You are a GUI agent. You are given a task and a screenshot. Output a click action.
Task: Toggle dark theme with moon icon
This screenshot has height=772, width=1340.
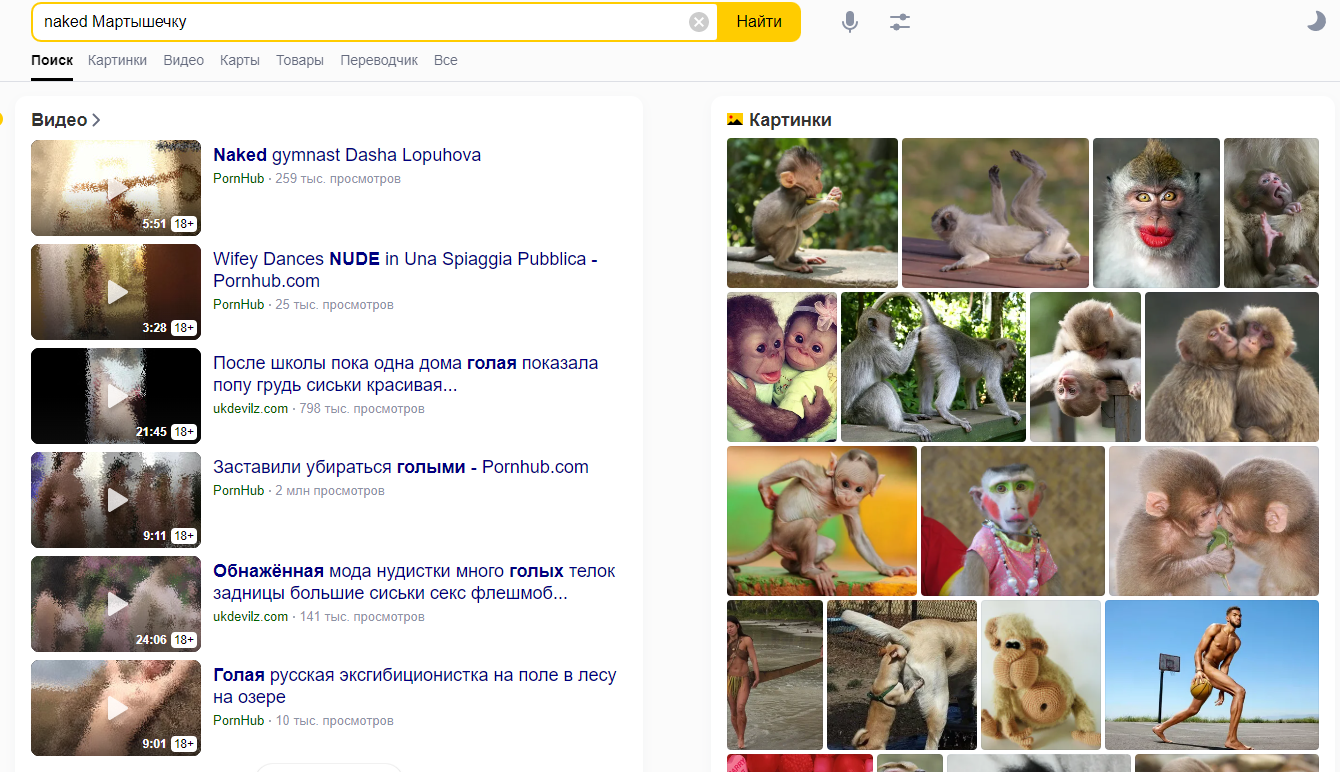[1316, 22]
